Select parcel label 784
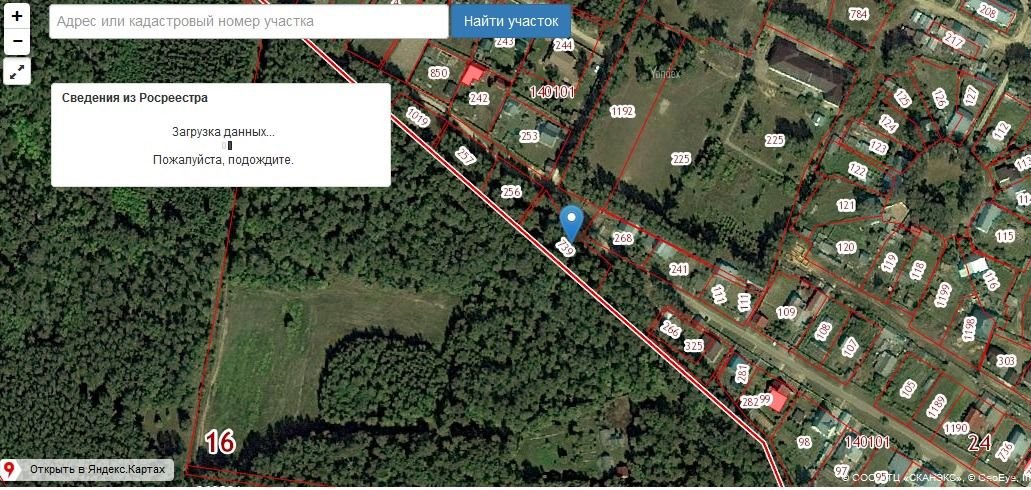 [x=859, y=13]
